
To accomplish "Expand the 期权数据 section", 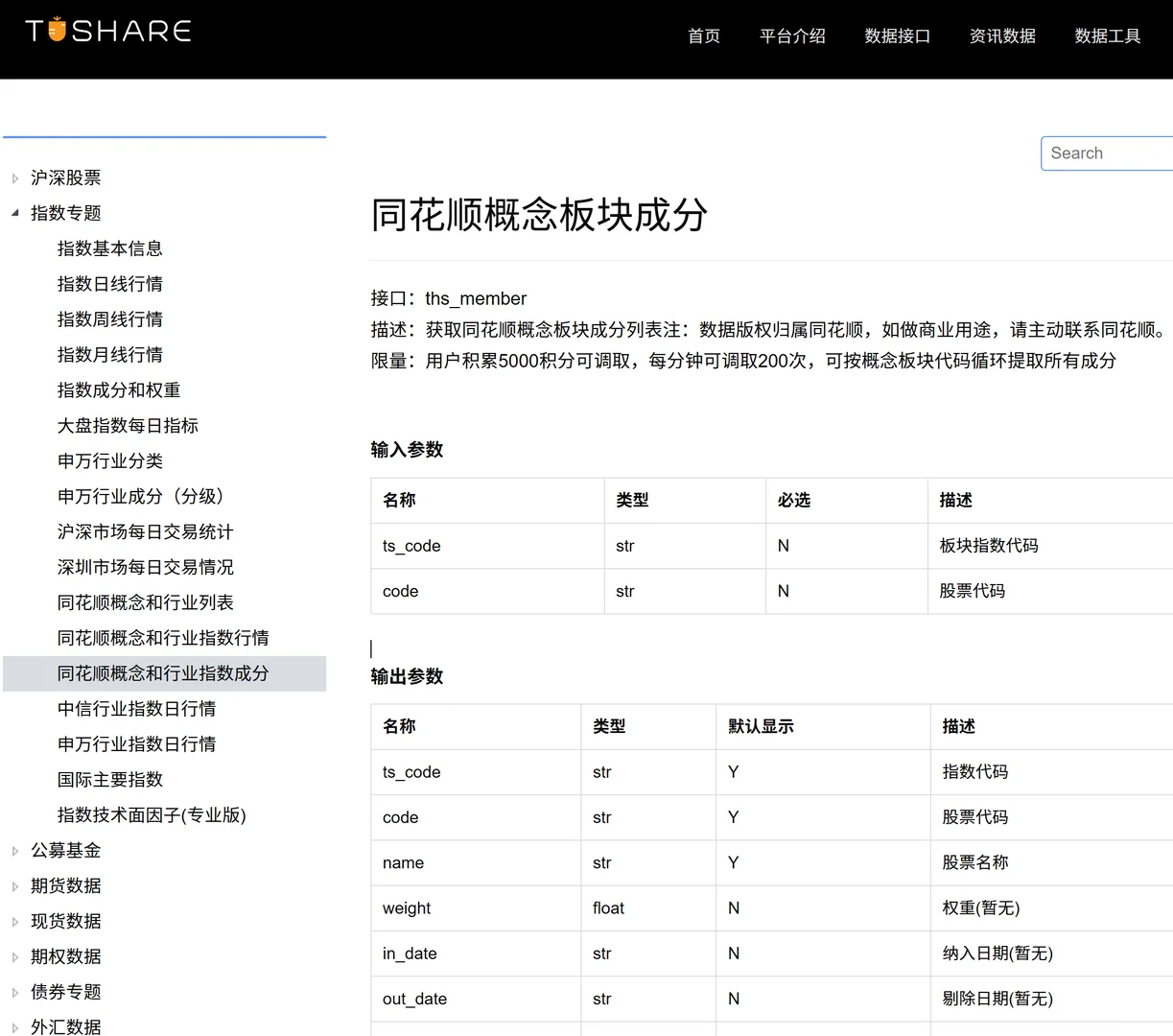I will [65, 955].
